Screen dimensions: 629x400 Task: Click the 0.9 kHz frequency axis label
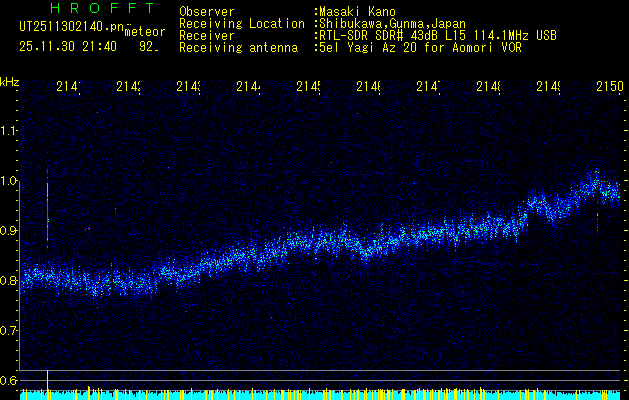click(9, 230)
